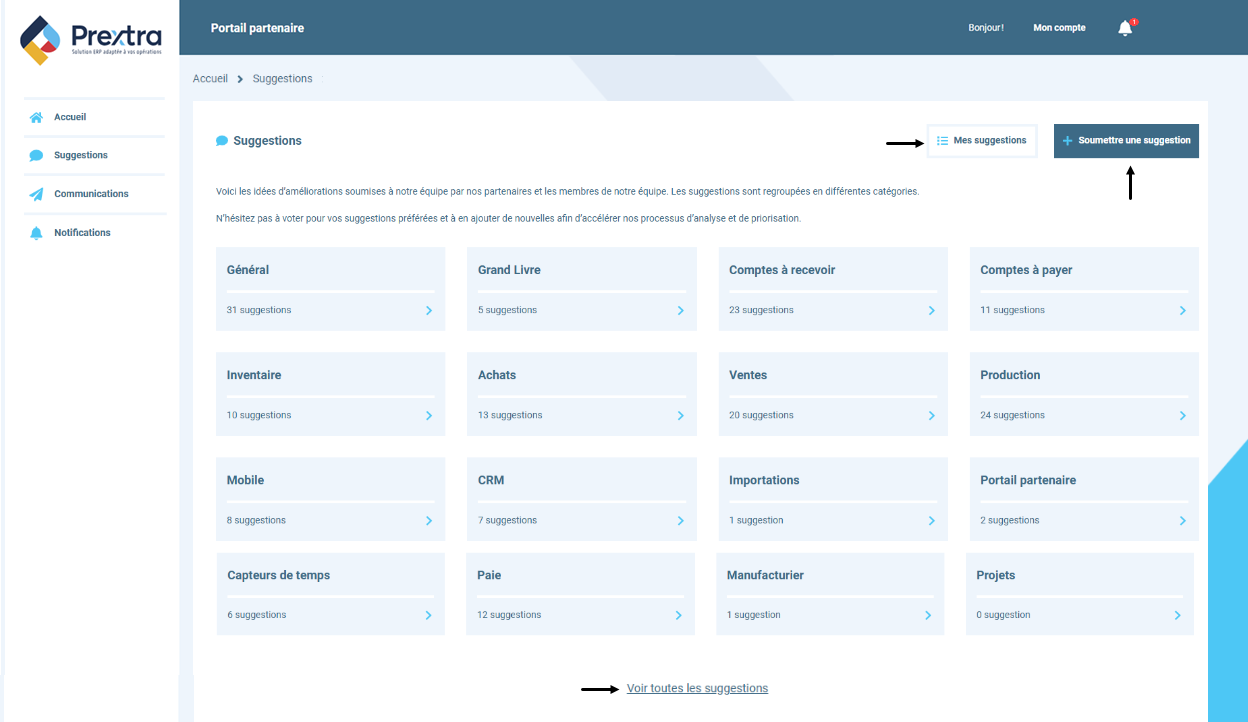This screenshot has width=1248, height=722.
Task: Select the CRM suggestions card
Action: [581, 499]
